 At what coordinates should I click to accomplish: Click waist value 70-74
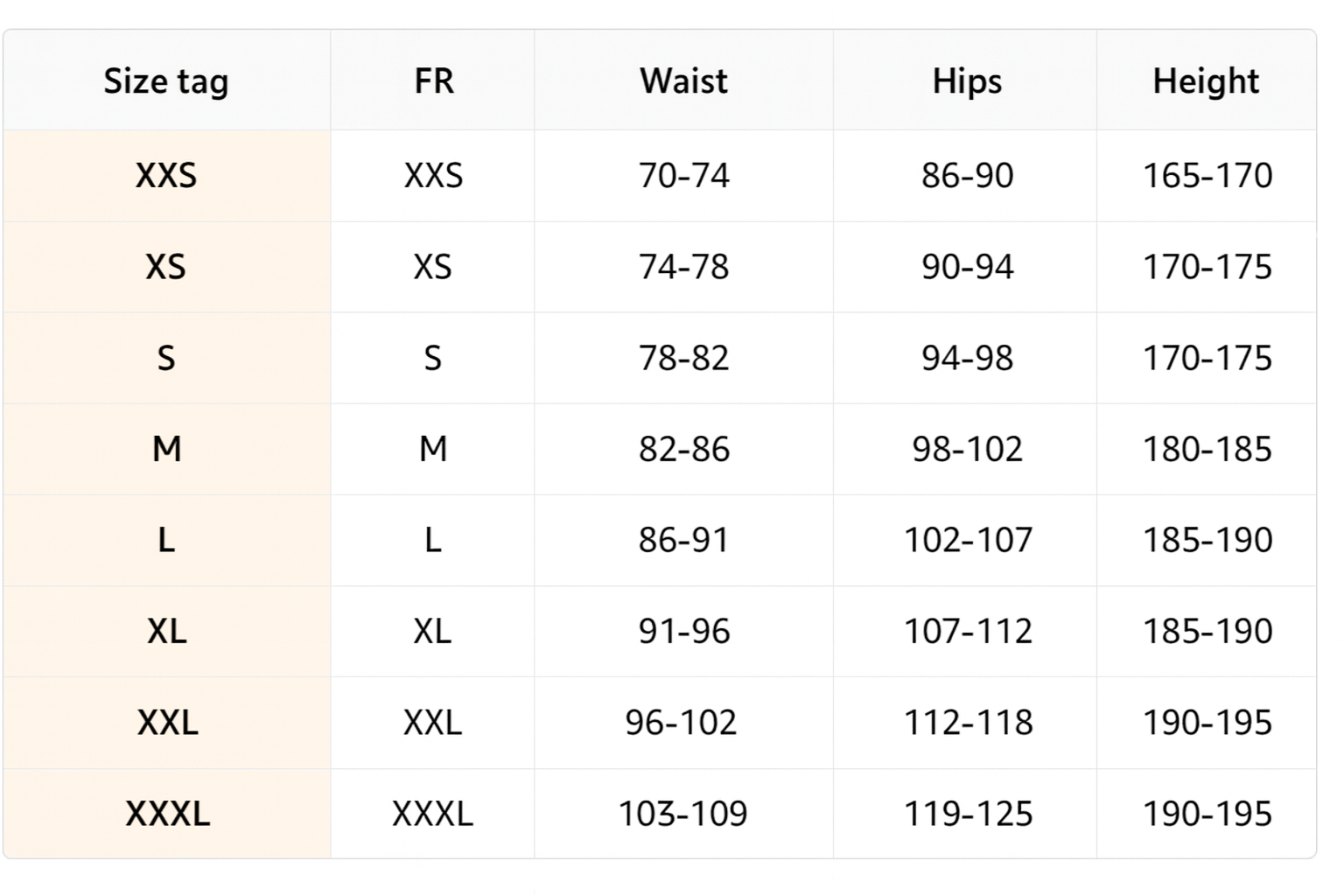pyautogui.click(x=683, y=176)
